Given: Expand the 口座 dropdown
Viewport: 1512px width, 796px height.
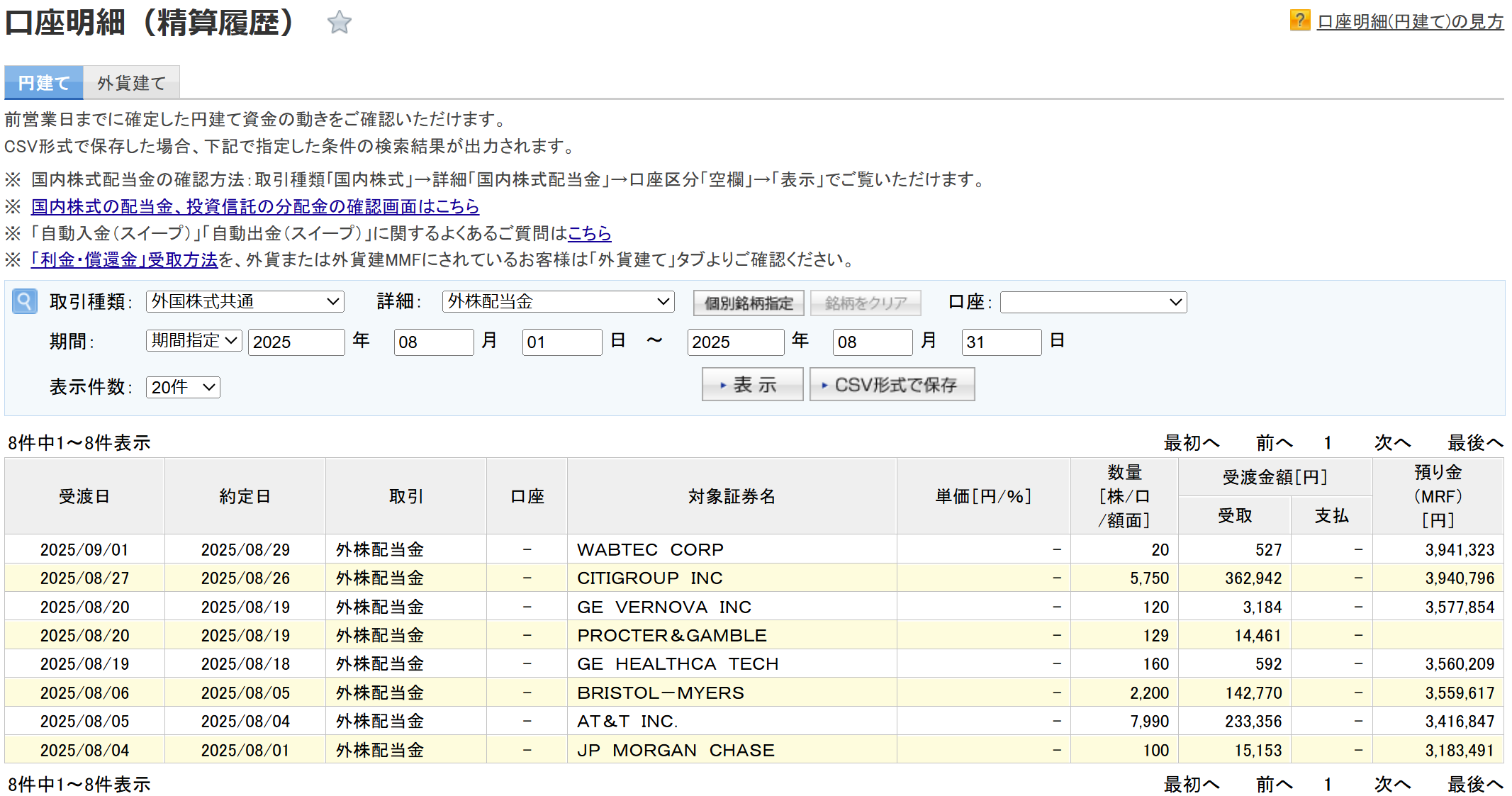Looking at the screenshot, I should click(x=1093, y=303).
